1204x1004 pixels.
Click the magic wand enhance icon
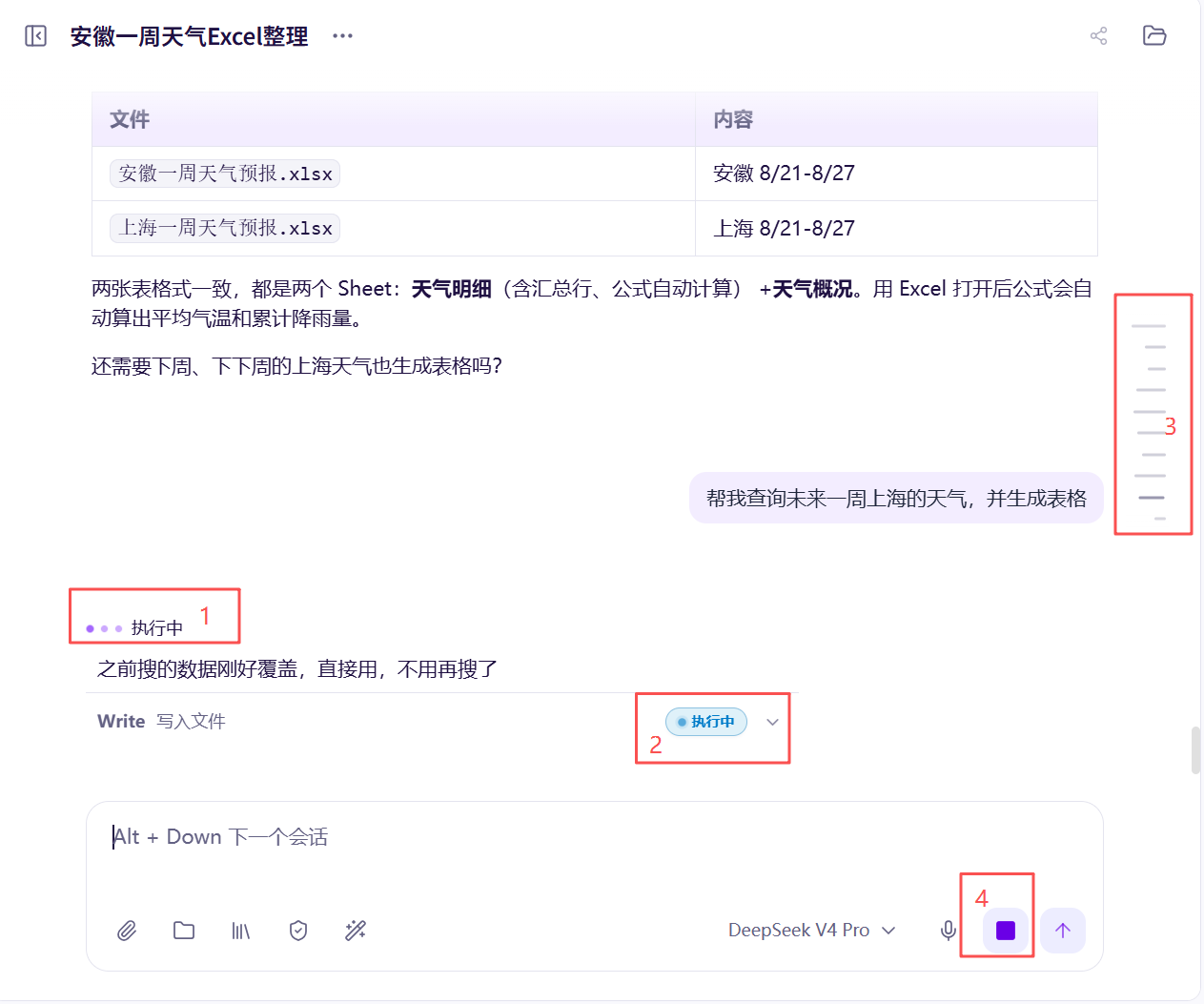point(356,931)
